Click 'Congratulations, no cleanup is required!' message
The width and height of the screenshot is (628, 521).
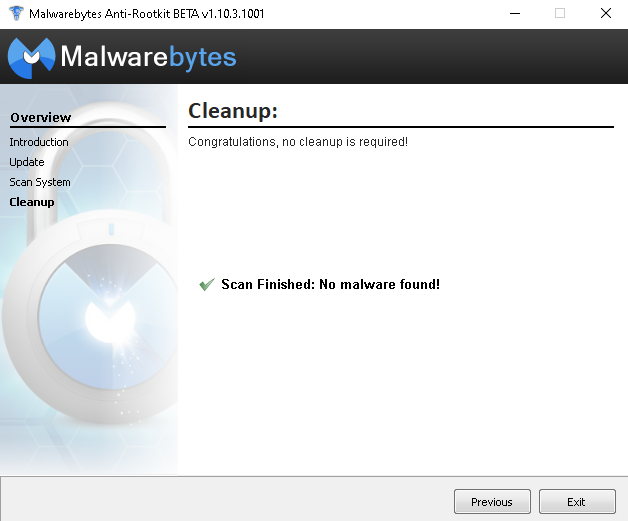click(x=298, y=142)
